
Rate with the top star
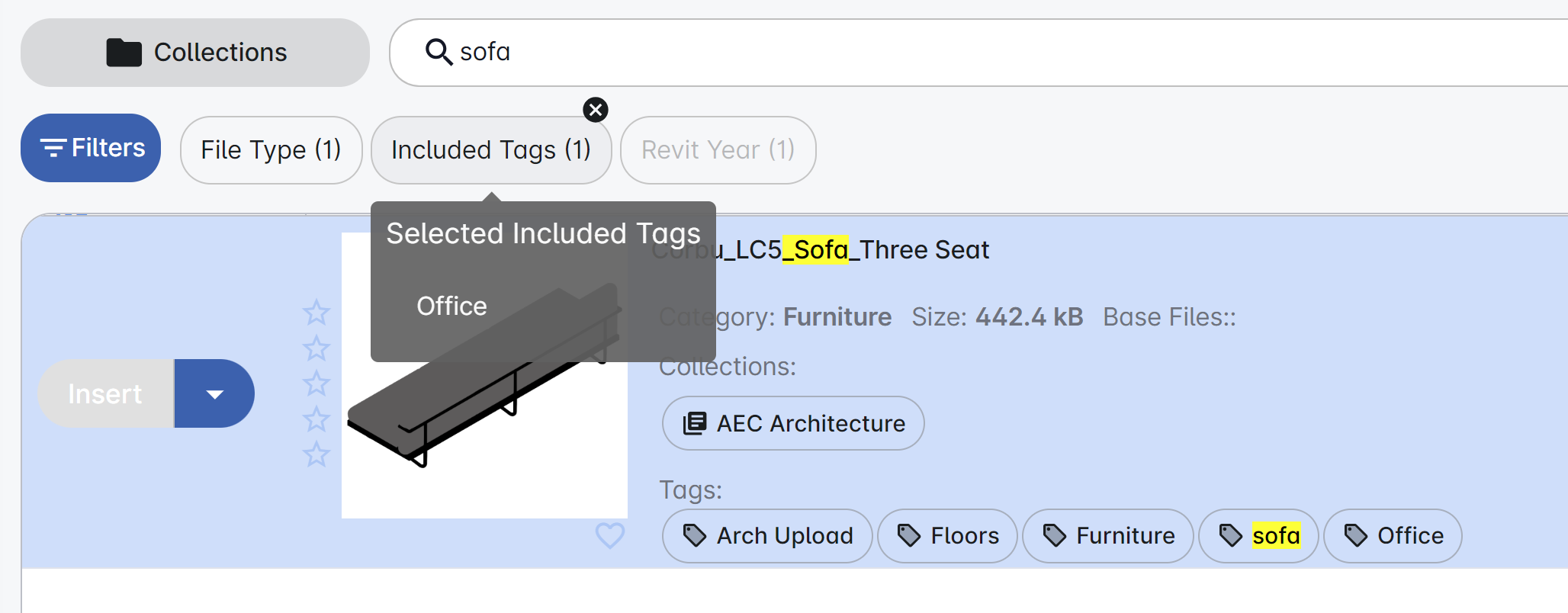pos(316,312)
